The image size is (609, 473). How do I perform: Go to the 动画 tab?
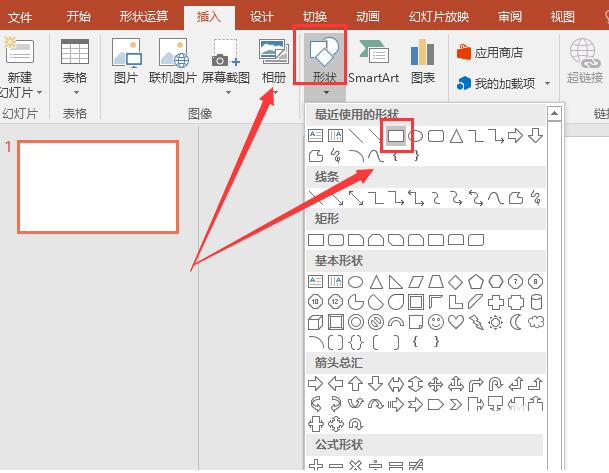click(367, 17)
